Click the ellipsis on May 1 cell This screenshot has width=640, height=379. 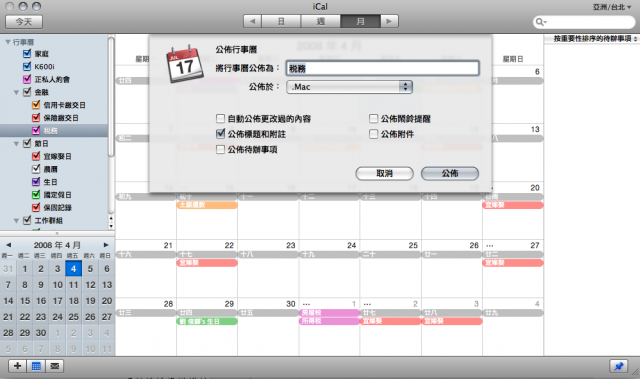coord(307,304)
